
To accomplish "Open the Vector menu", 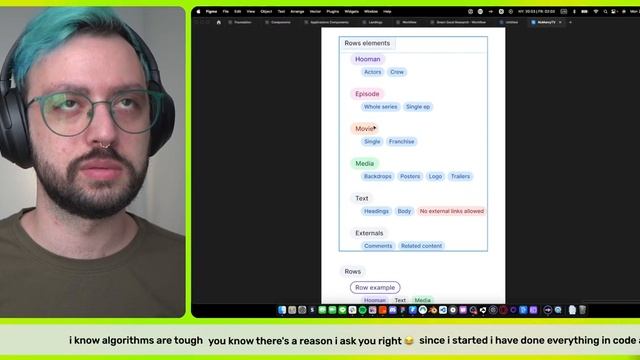I will [x=315, y=11].
